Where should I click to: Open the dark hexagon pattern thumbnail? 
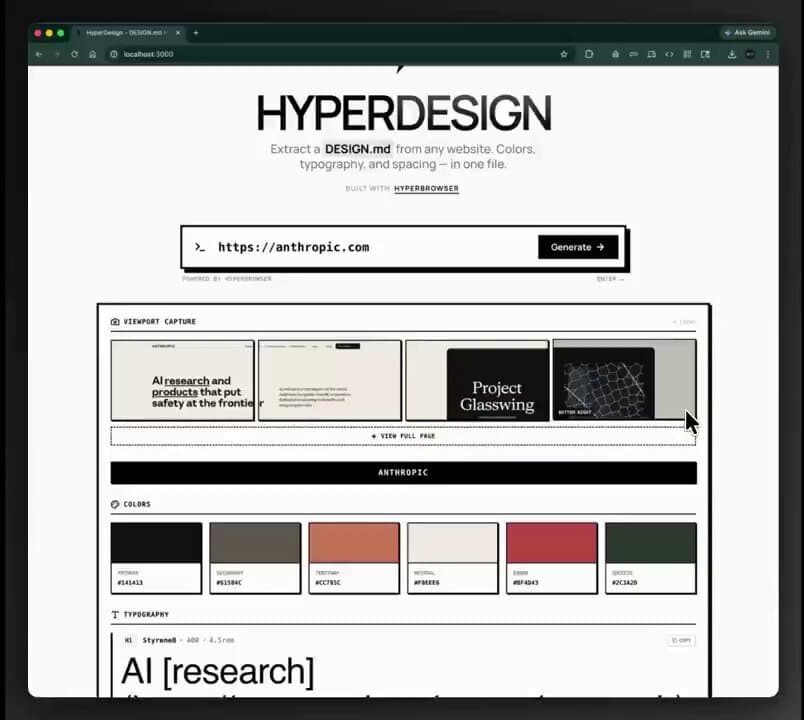pos(624,380)
